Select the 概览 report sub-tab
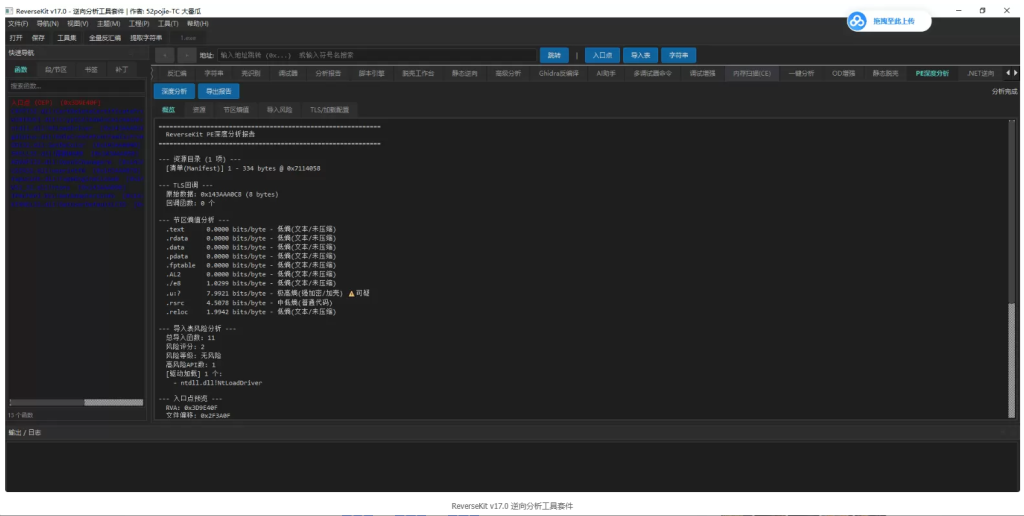Viewport: 1024px width, 516px height. pyautogui.click(x=168, y=110)
